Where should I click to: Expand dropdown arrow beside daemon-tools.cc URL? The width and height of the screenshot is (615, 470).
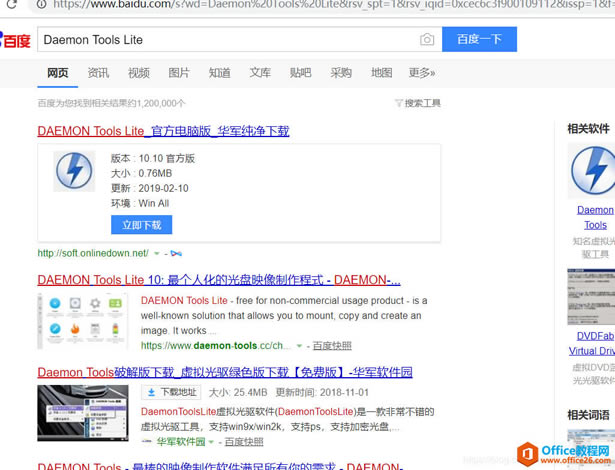(299, 346)
